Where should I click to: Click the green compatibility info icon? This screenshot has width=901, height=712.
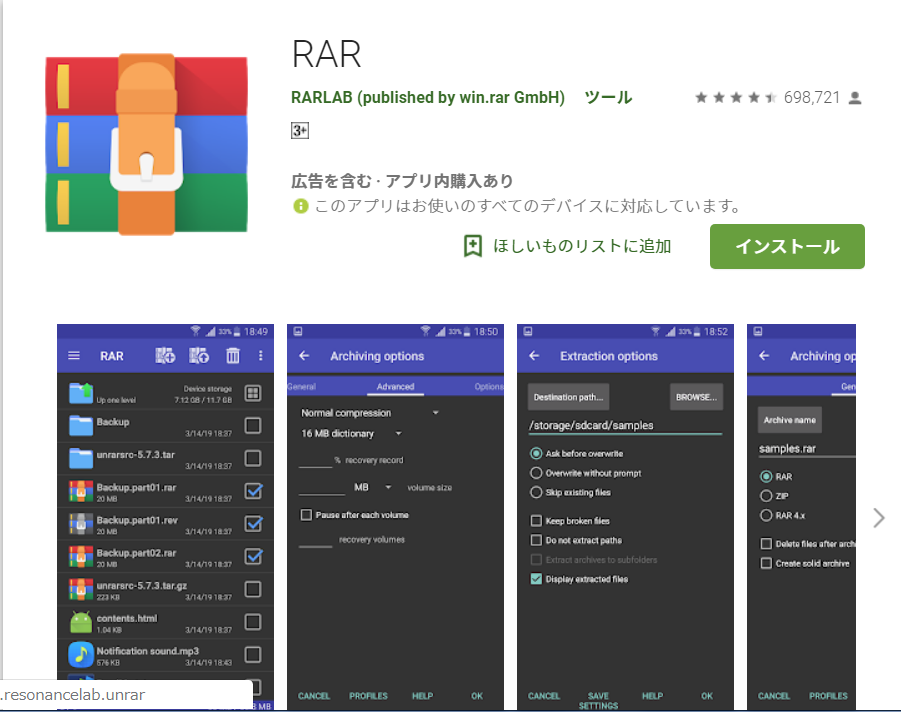pyautogui.click(x=301, y=206)
